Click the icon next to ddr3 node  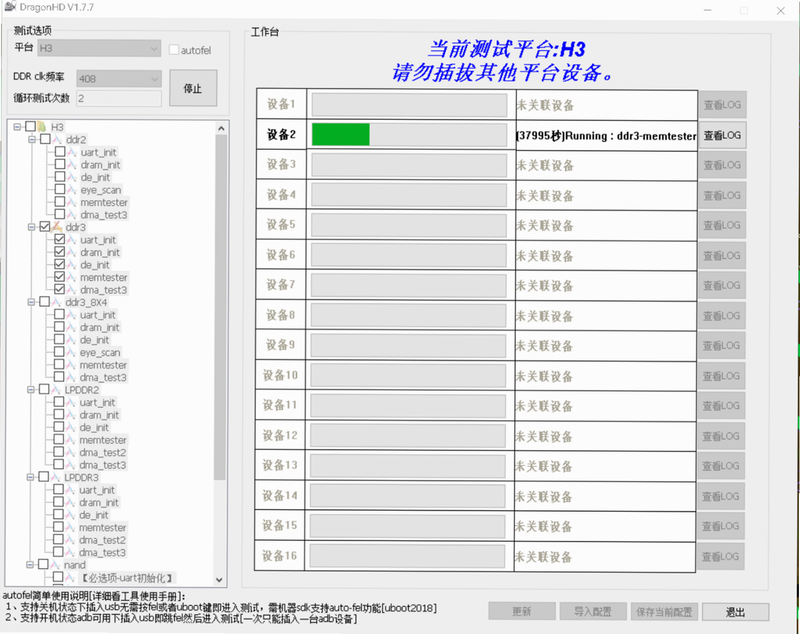tap(57, 226)
